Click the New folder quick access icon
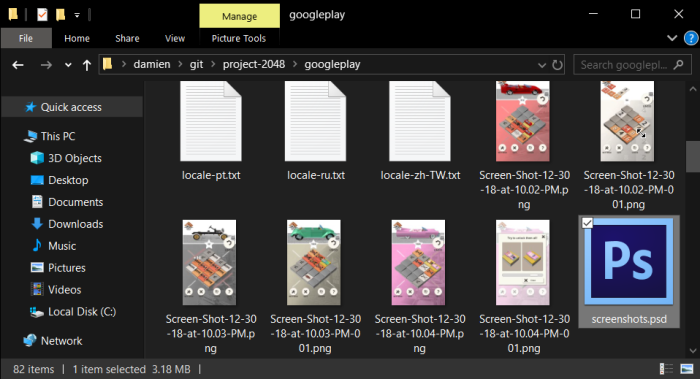Viewport: 700px width, 379px height. [60, 15]
